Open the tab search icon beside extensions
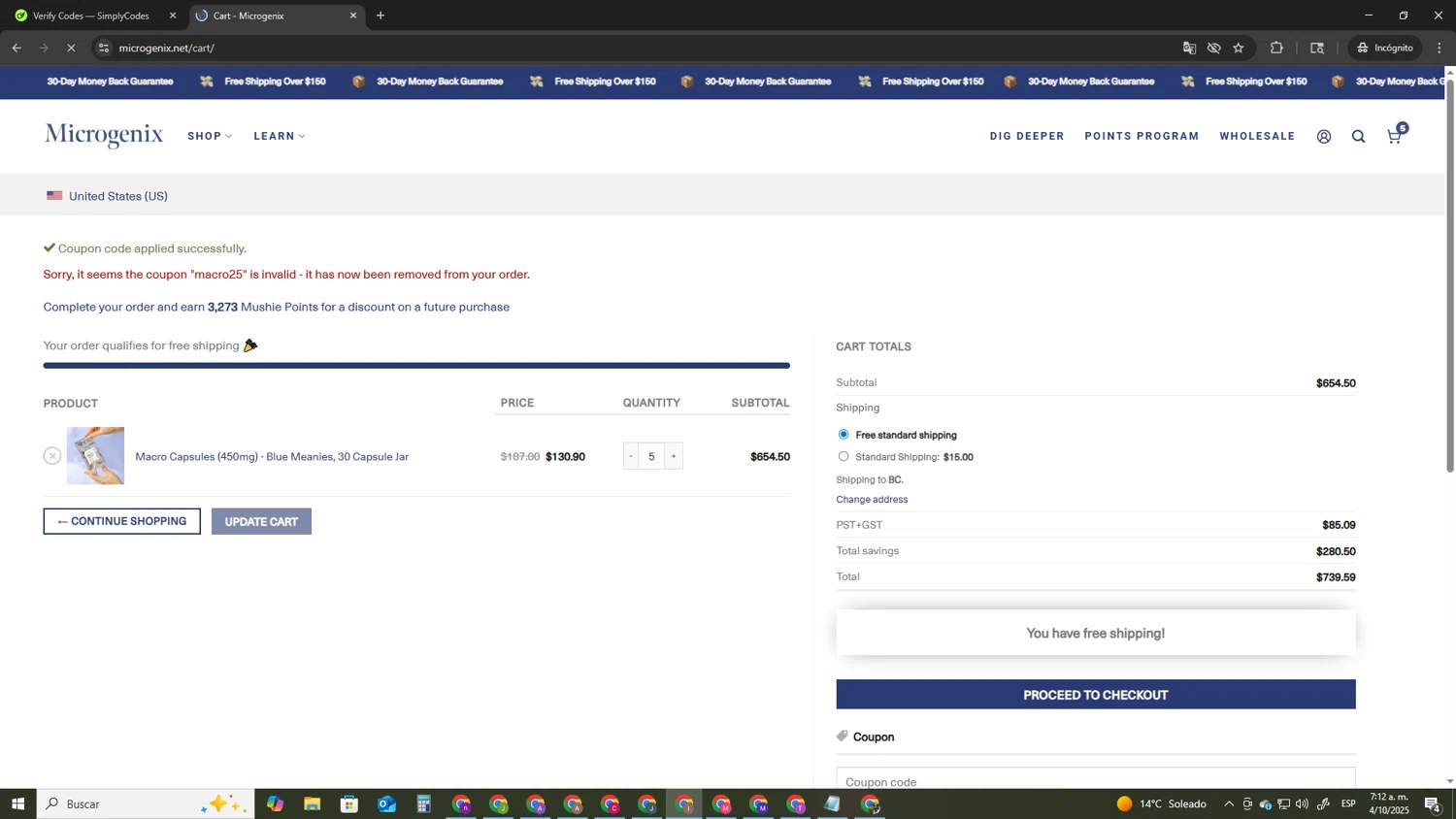This screenshot has height=819, width=1456. (1317, 48)
